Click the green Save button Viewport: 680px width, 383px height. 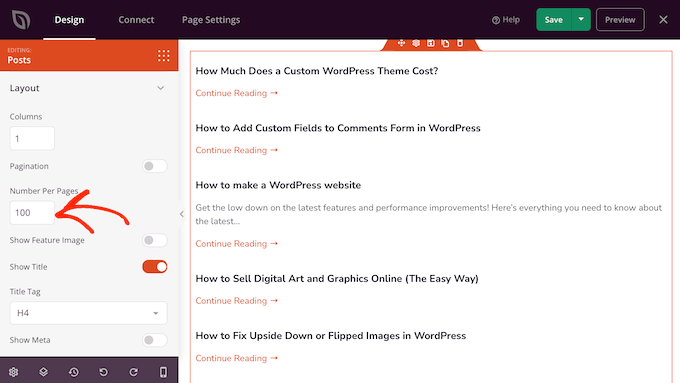point(554,20)
